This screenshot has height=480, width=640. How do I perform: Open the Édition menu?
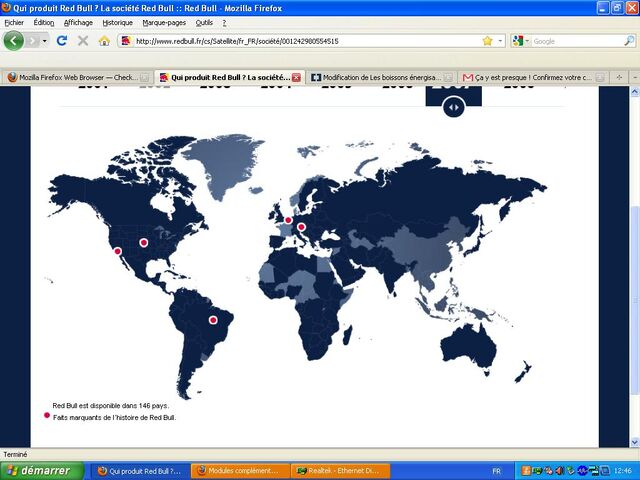click(44, 23)
